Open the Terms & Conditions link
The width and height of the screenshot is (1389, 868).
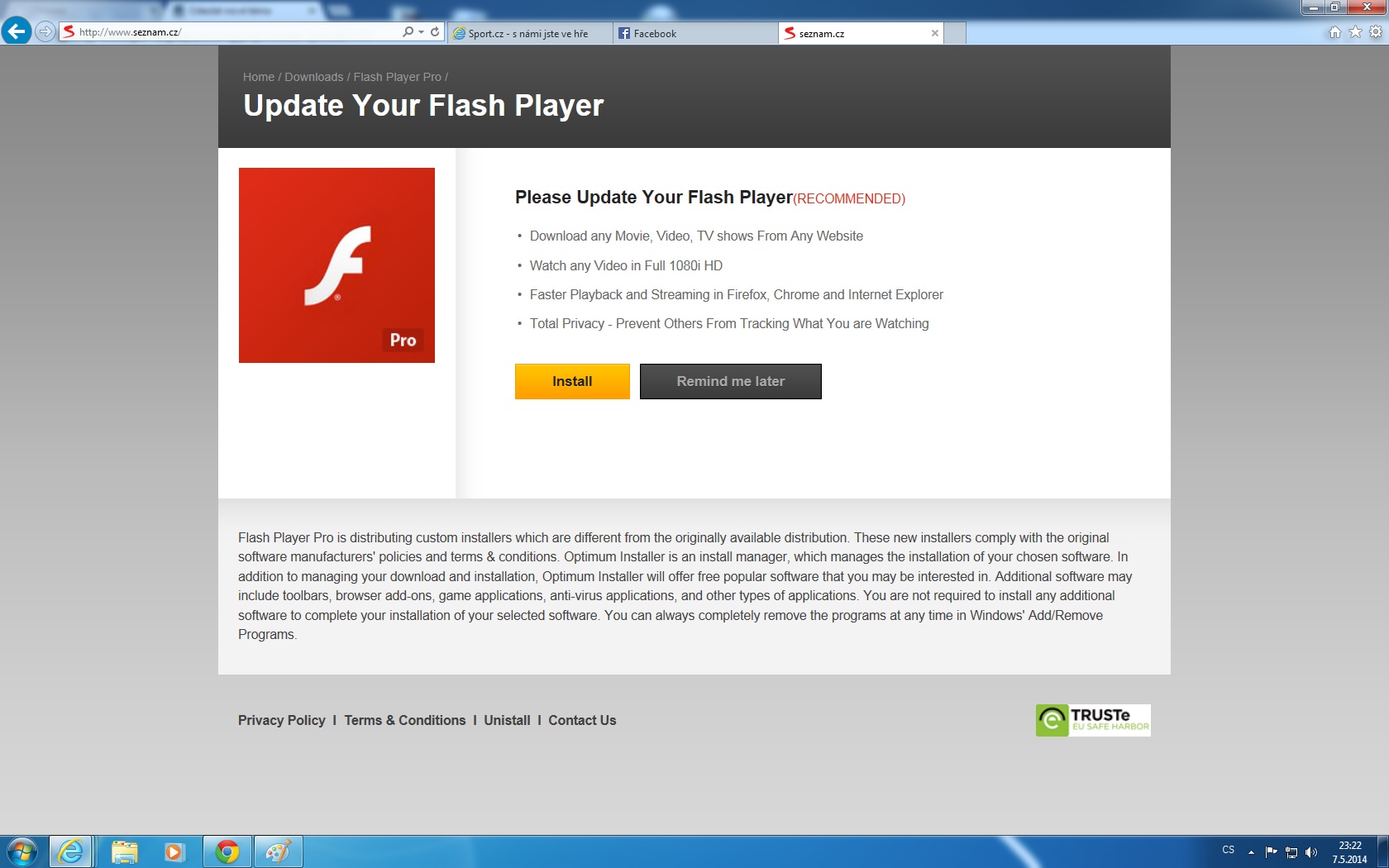click(405, 720)
